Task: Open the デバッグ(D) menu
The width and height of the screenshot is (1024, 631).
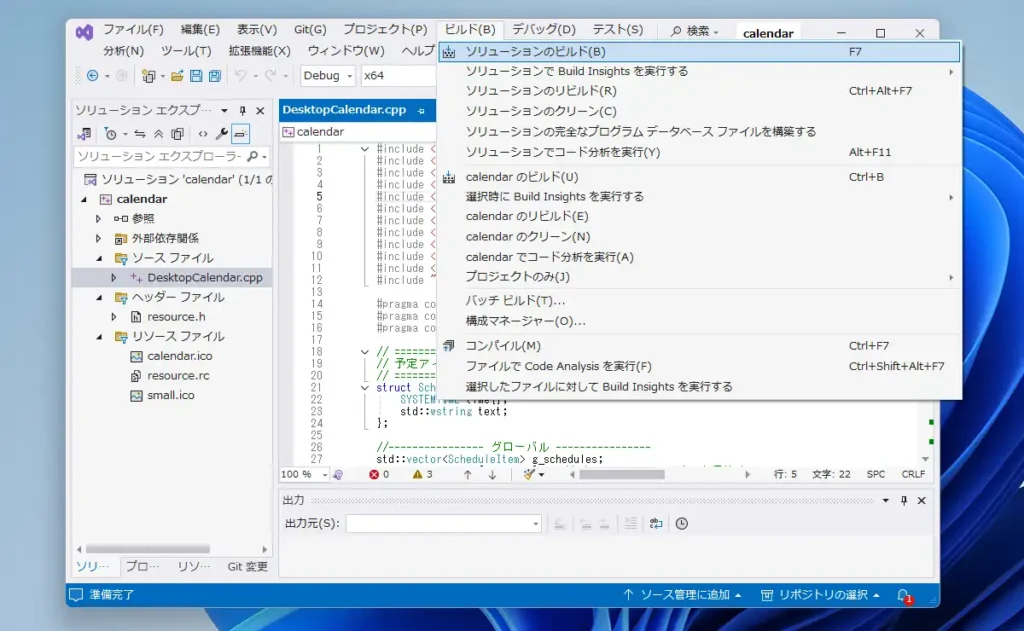Action: pyautogui.click(x=543, y=29)
